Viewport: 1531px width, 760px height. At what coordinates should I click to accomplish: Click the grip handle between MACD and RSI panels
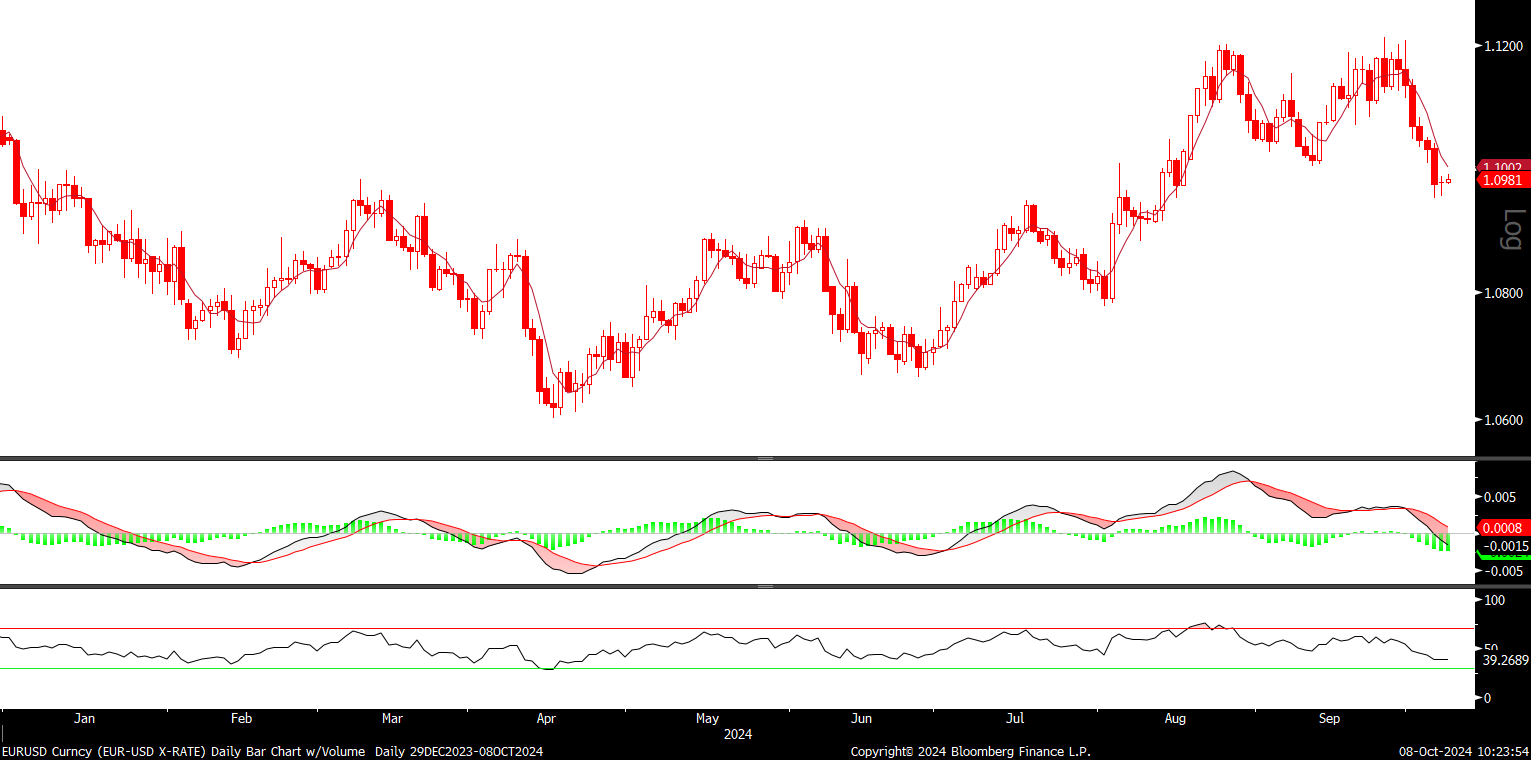(765, 586)
